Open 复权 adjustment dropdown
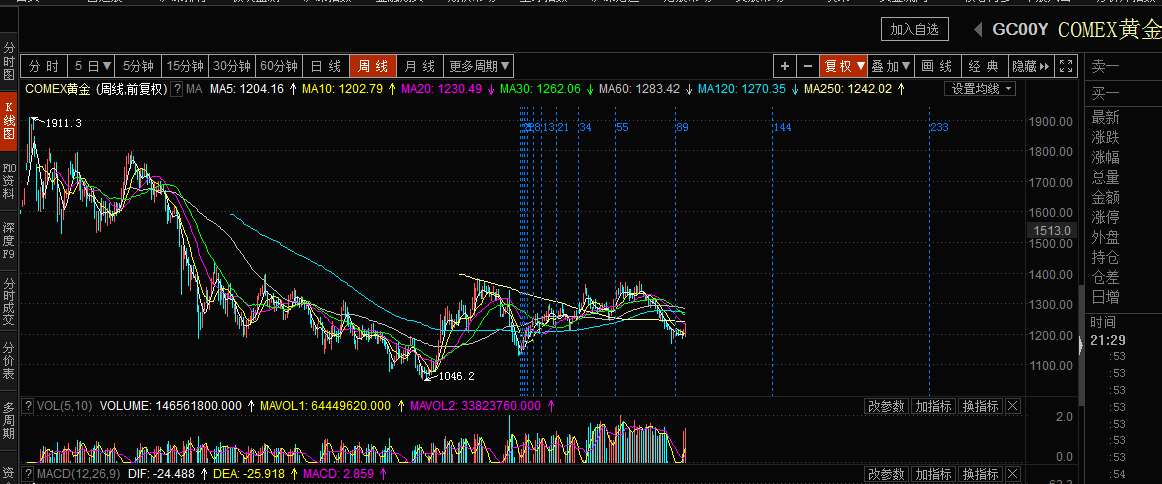The image size is (1162, 484). (x=844, y=66)
